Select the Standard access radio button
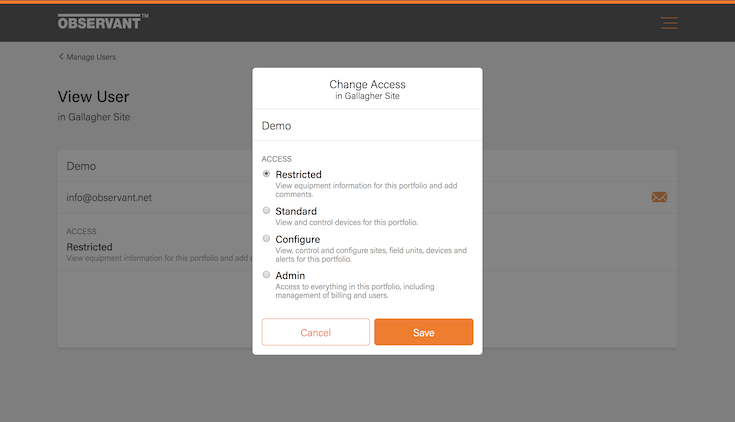This screenshot has width=735, height=422. pos(266,211)
